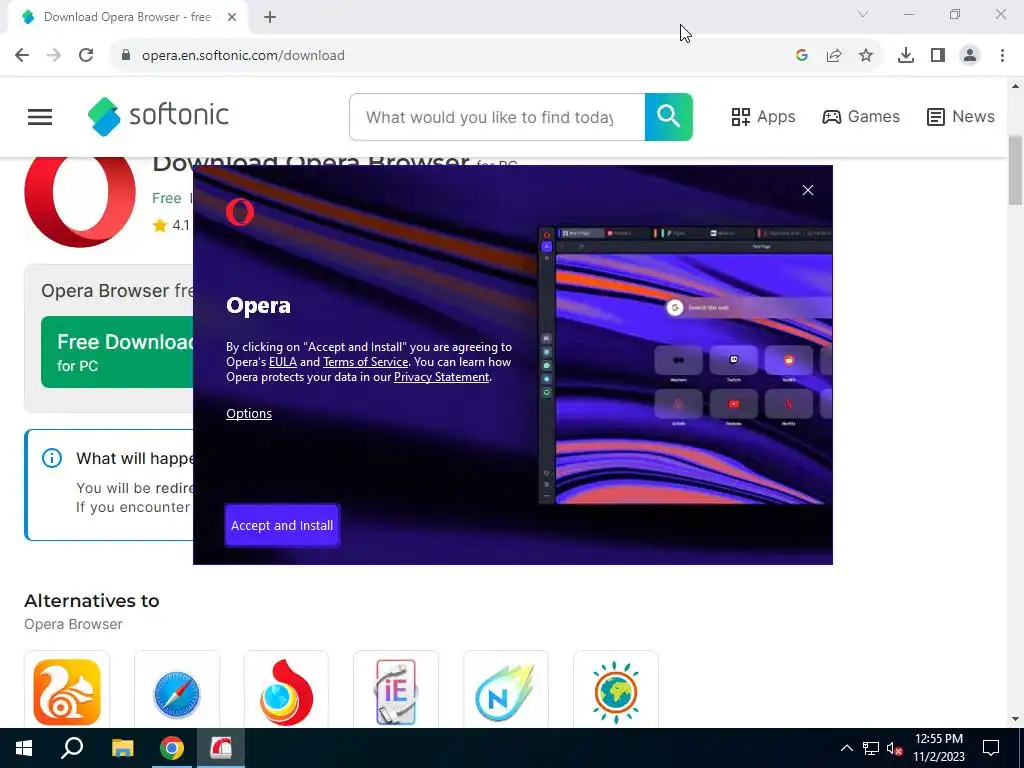Click the Accept and Install button

coord(282,525)
